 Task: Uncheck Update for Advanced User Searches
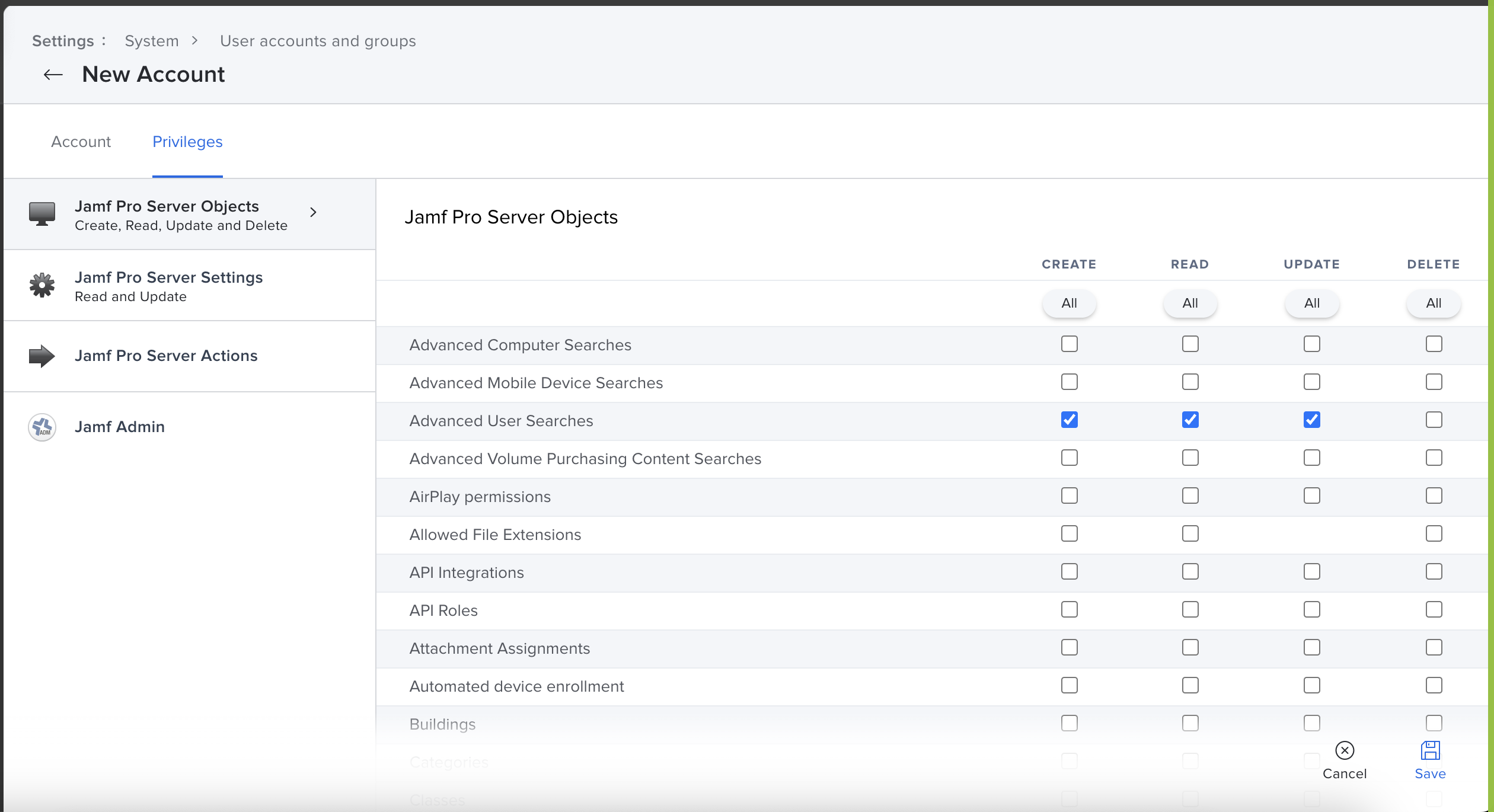pyautogui.click(x=1312, y=420)
